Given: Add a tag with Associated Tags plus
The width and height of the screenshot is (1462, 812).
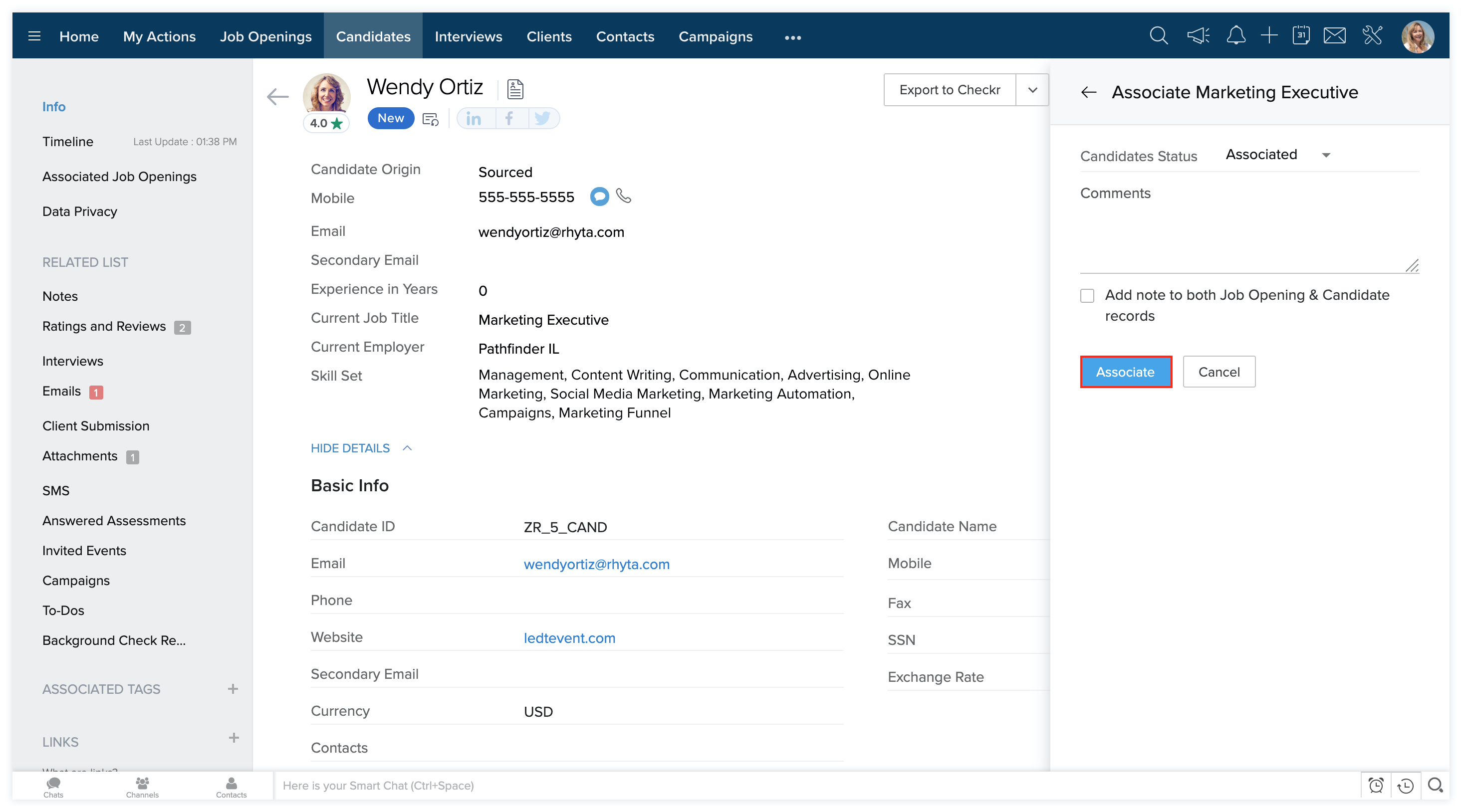Looking at the screenshot, I should 233,689.
